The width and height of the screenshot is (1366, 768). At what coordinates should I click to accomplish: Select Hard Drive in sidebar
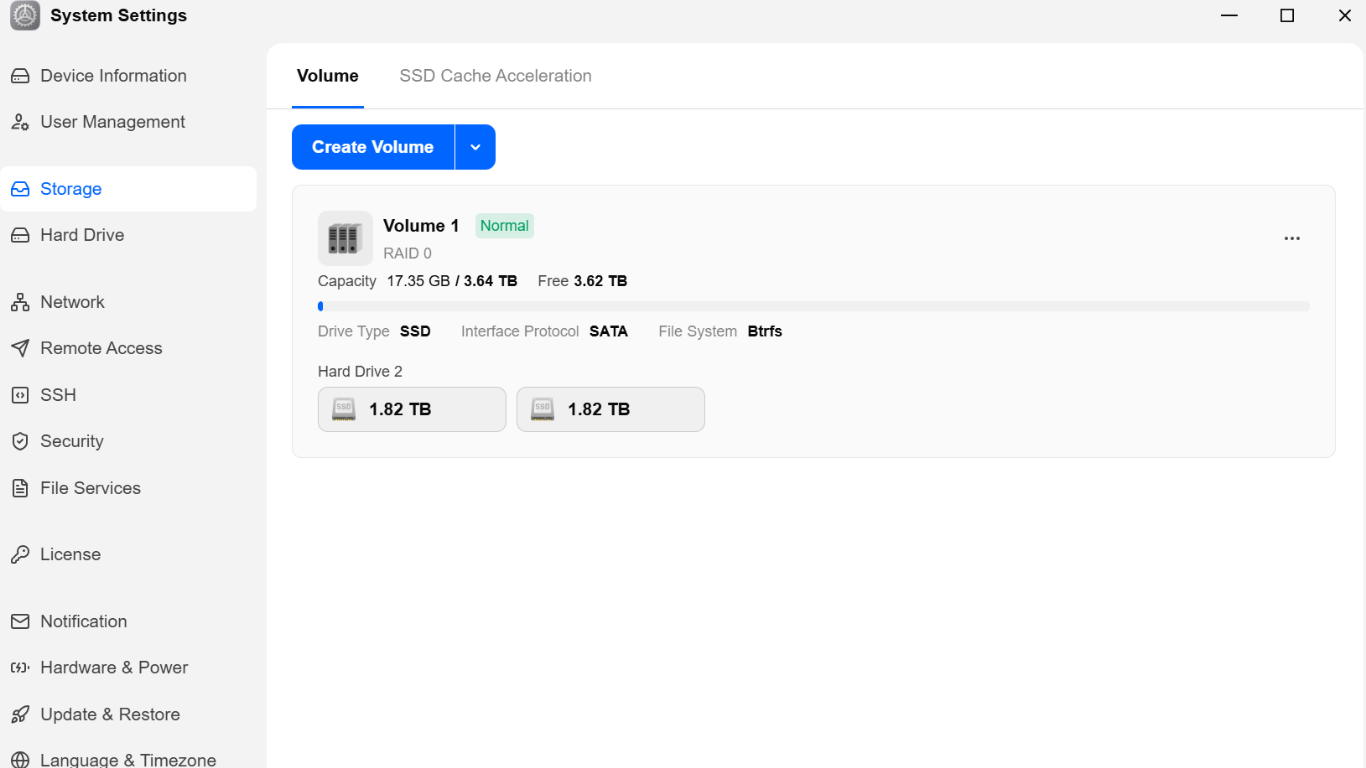point(128,235)
